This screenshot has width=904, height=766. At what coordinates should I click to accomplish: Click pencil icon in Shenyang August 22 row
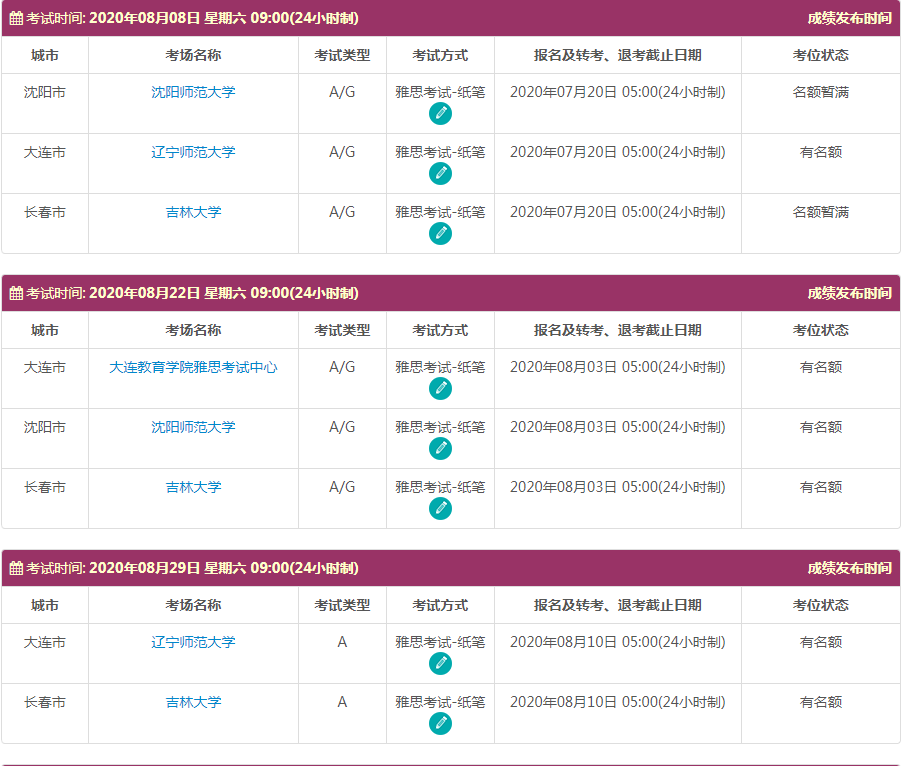[x=440, y=448]
